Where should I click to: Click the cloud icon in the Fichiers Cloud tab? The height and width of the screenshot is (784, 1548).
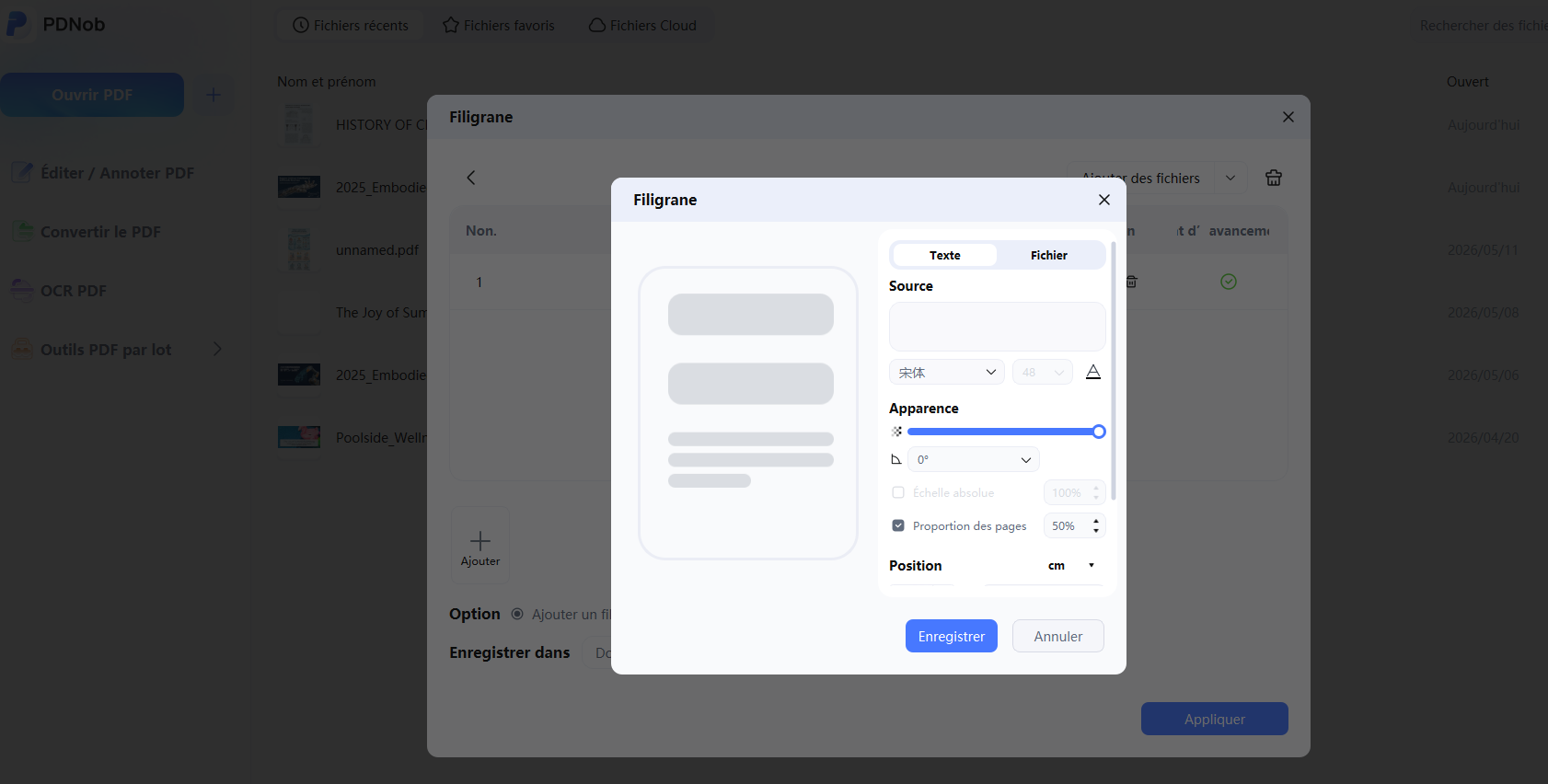pos(597,25)
